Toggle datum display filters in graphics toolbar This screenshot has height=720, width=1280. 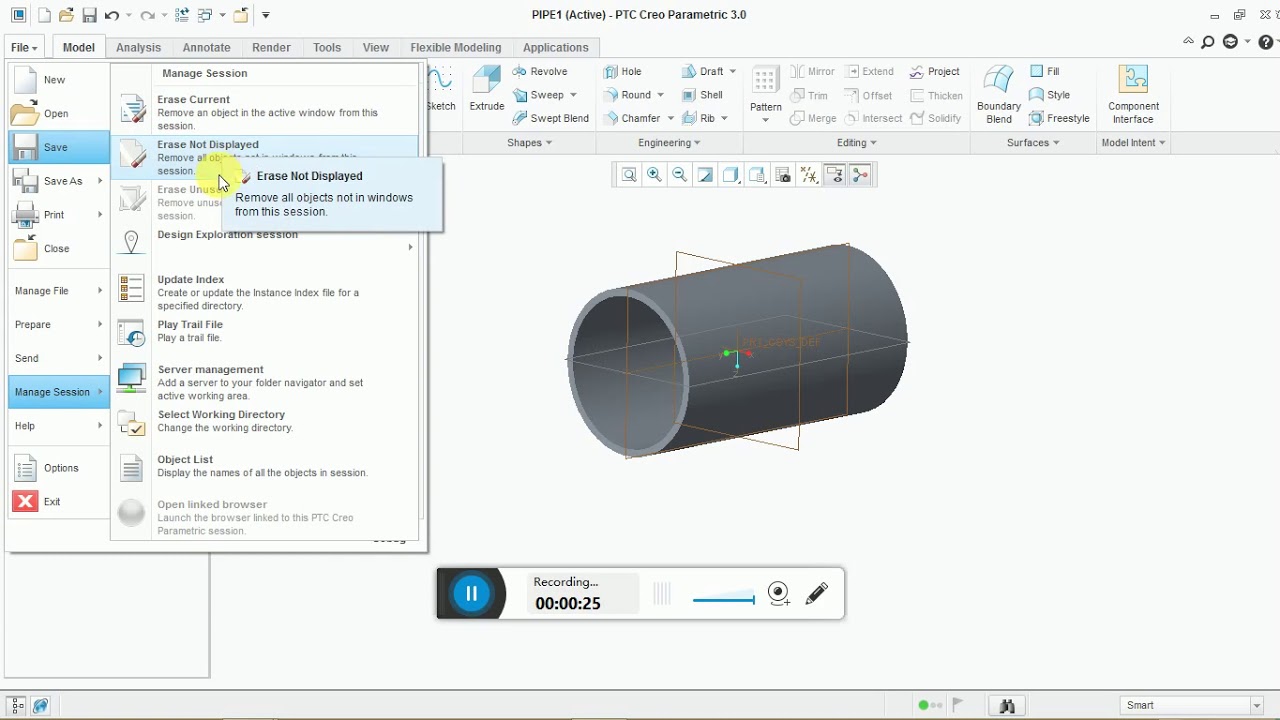tap(809, 175)
